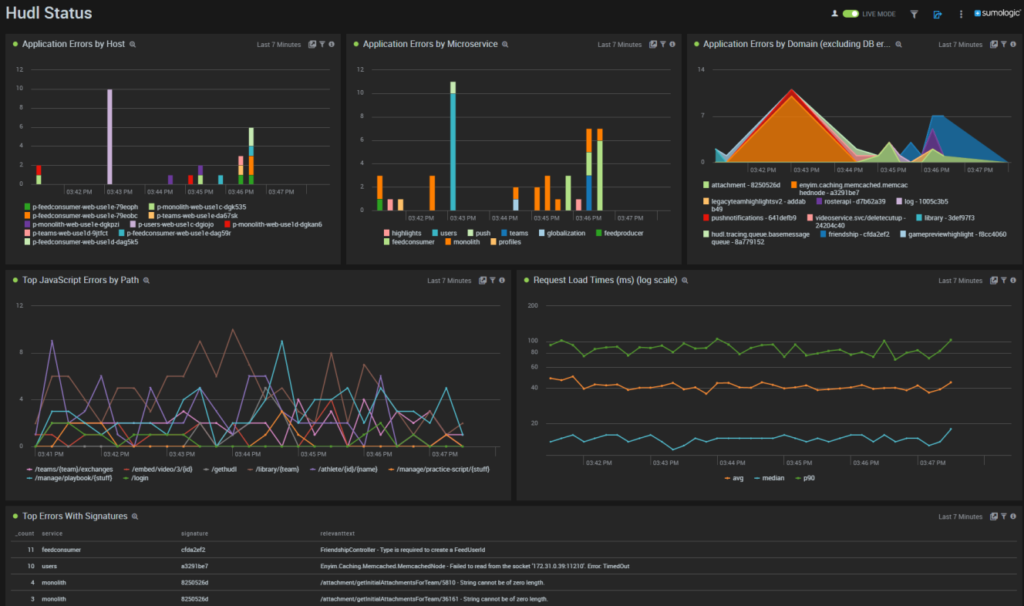Open the Top Errors With Signatures title
Viewport: 1024px width, 606px height.
coord(74,516)
